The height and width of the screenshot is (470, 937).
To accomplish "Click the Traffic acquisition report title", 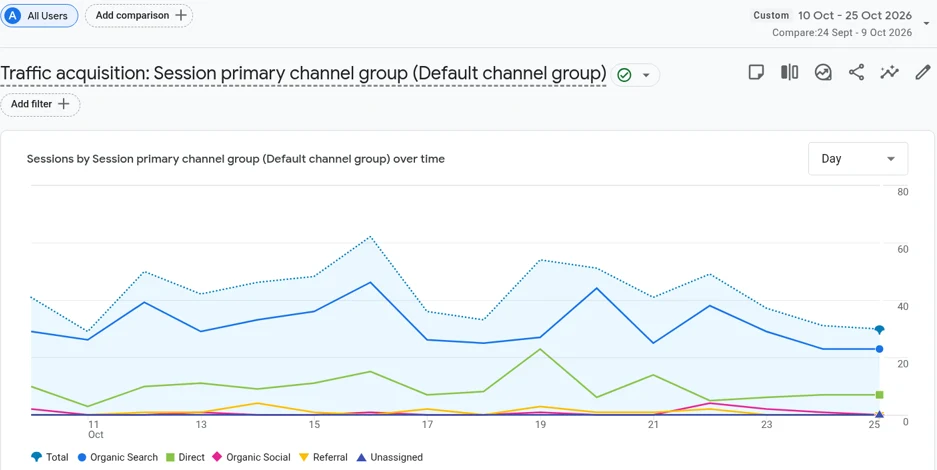I will tap(304, 74).
